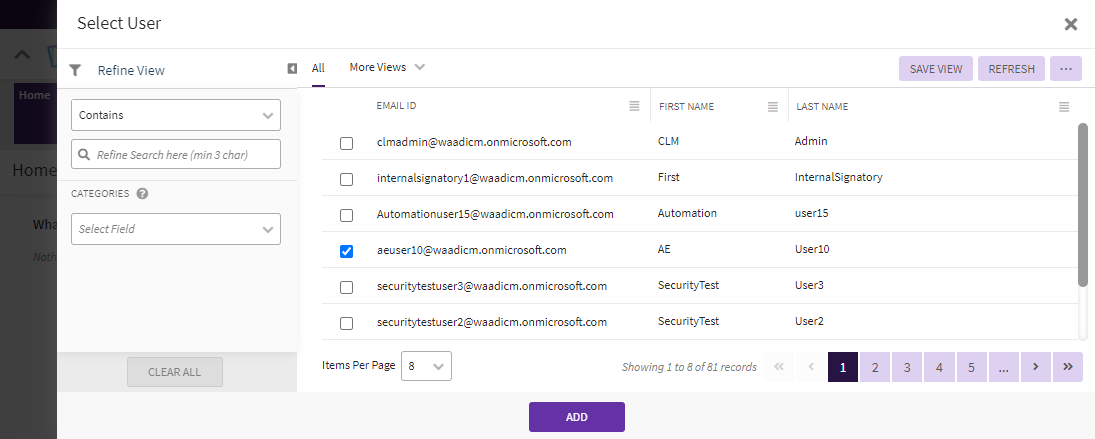The width and height of the screenshot is (1095, 439).
Task: Open the more options ellipsis button
Action: (x=1066, y=69)
